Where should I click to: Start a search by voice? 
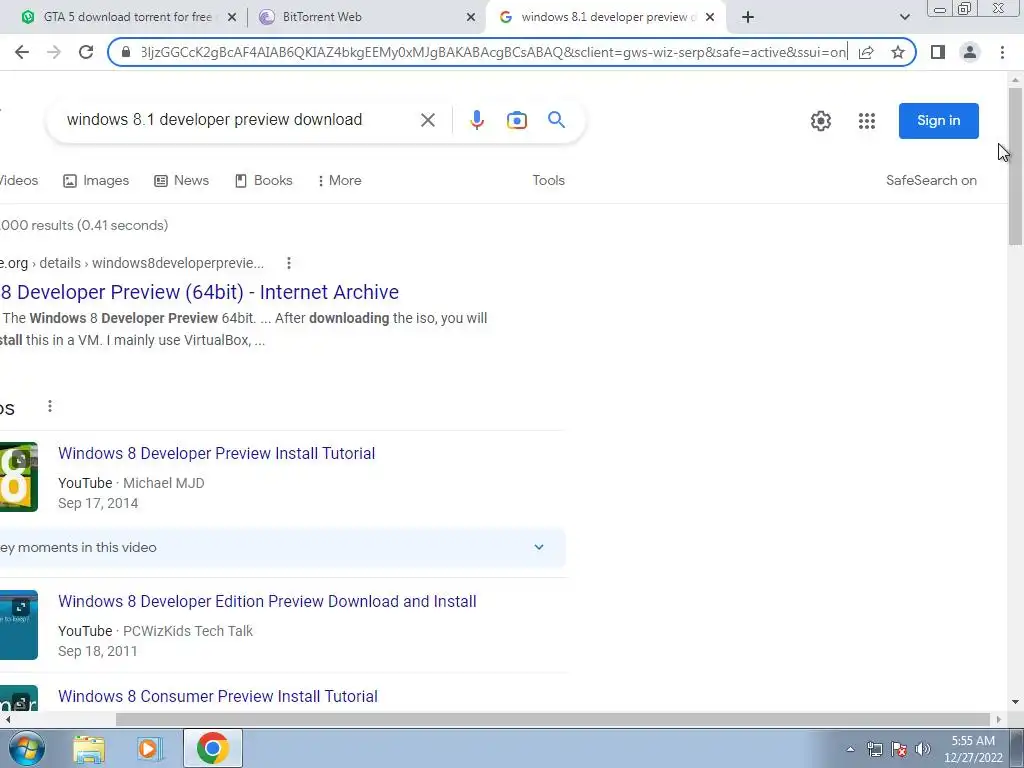tap(477, 120)
